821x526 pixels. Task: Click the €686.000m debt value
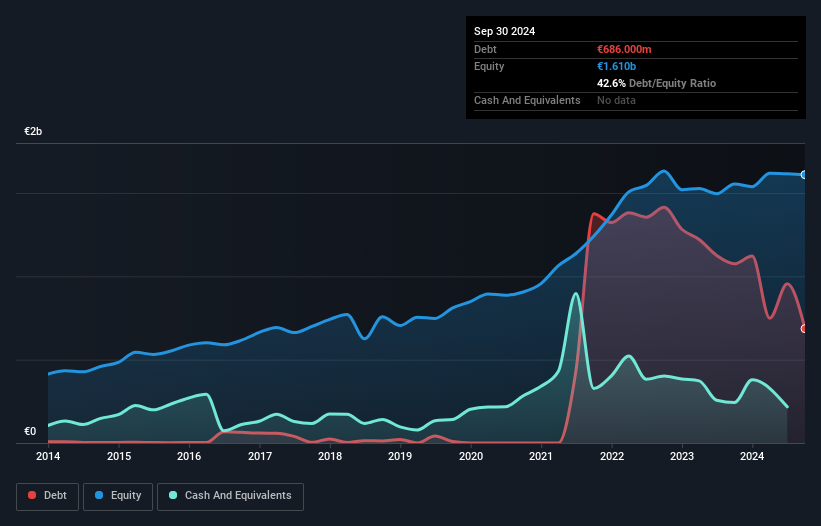(x=624, y=49)
